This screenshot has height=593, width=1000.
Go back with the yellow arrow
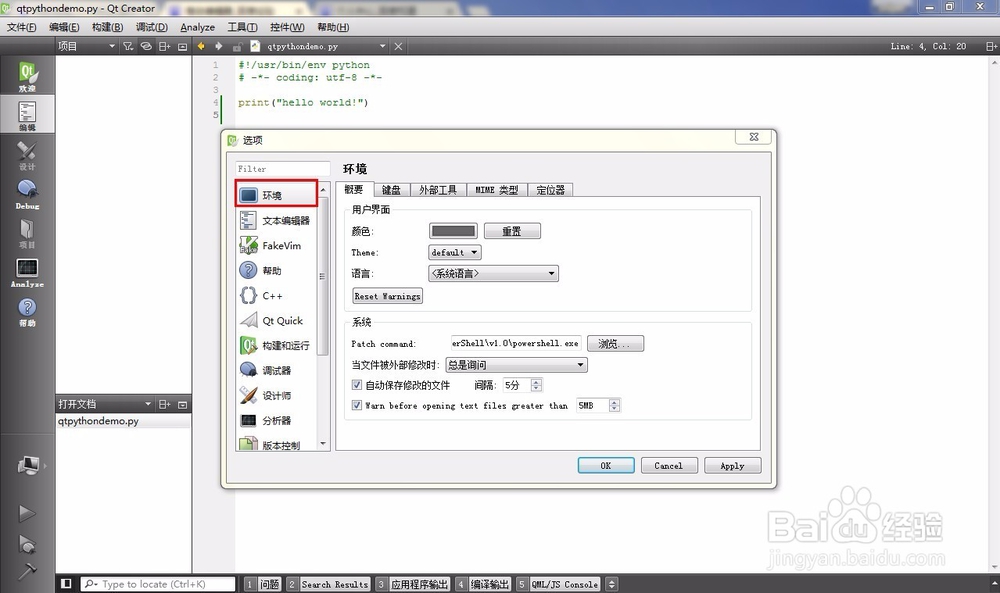point(201,46)
